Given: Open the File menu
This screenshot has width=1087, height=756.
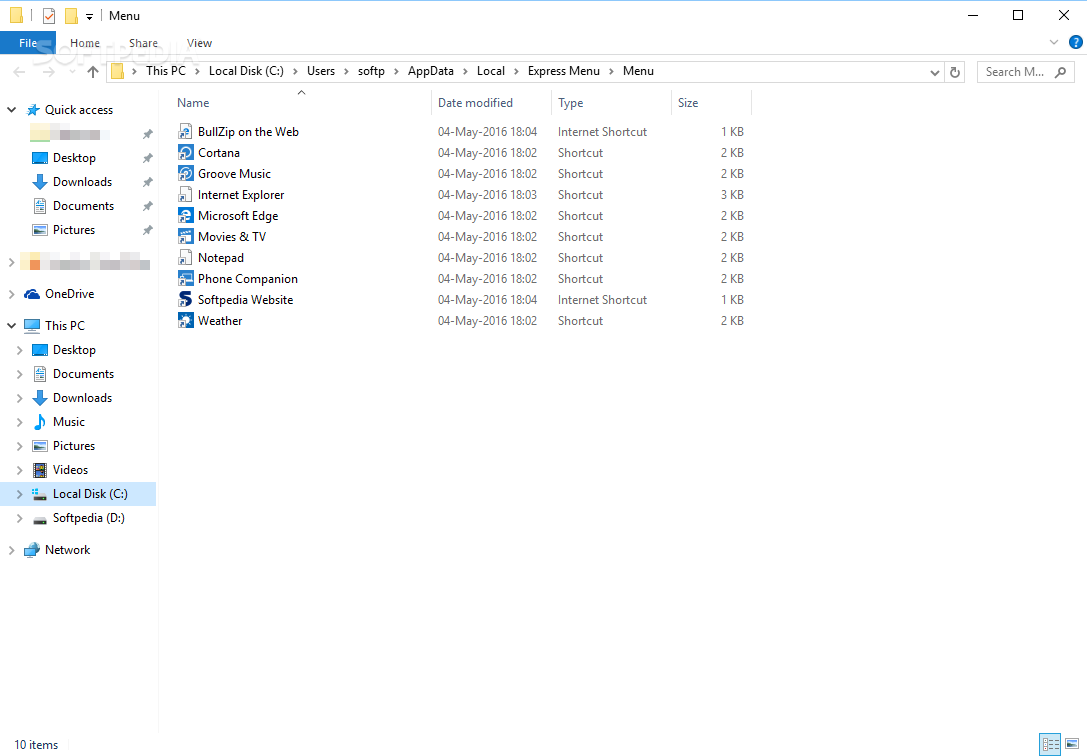Looking at the screenshot, I should tap(28, 43).
